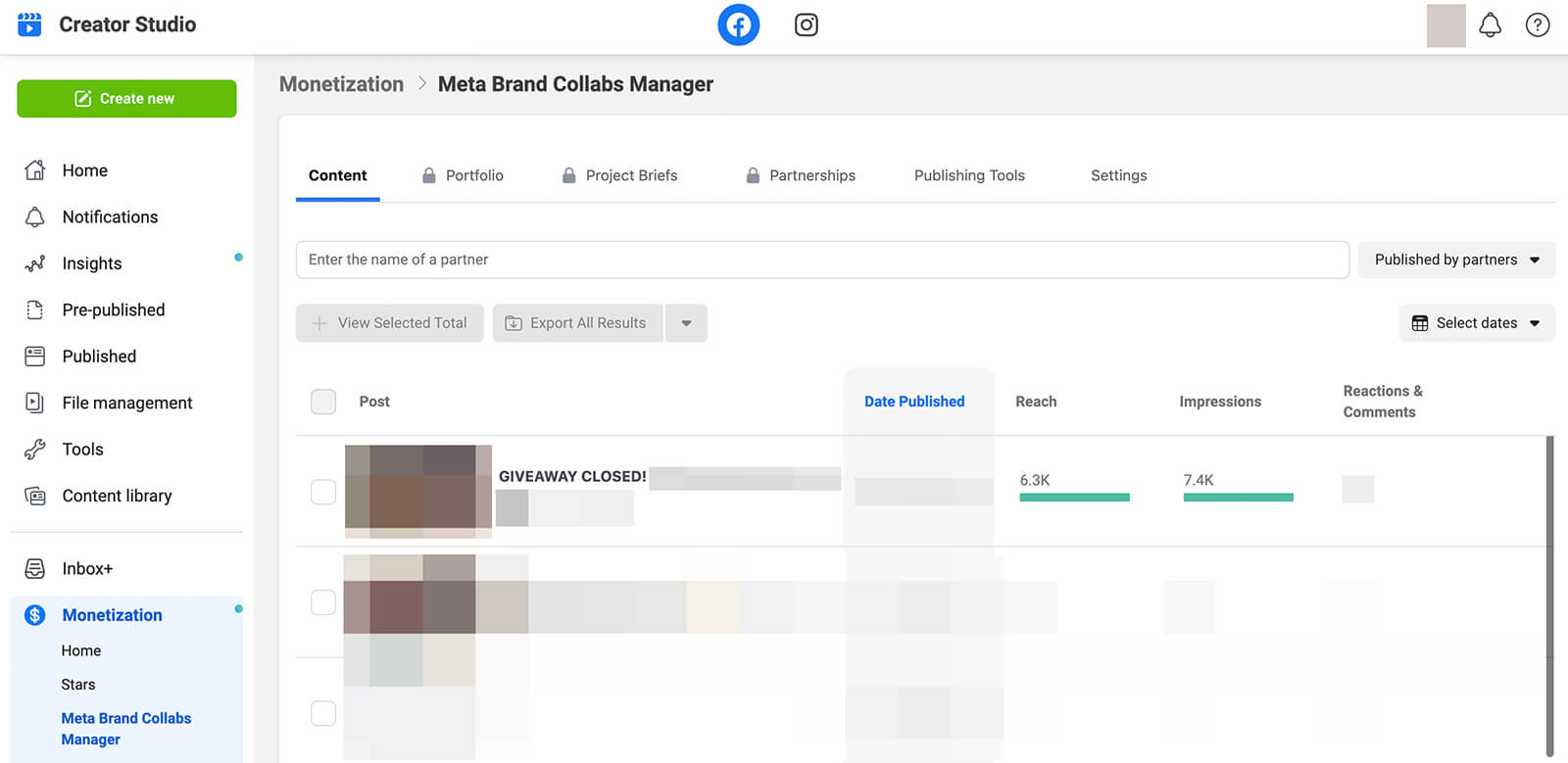The image size is (1568, 763).
Task: Click the Reach 6.3K progress bar
Action: 1074,498
